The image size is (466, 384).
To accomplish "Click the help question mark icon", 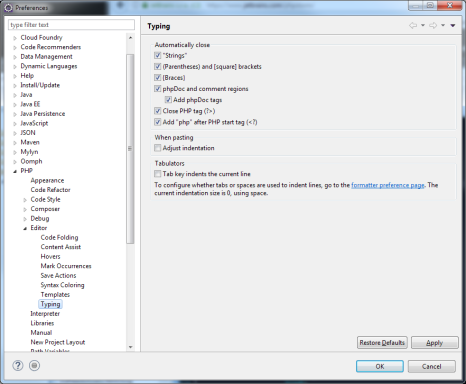I will tap(18, 366).
